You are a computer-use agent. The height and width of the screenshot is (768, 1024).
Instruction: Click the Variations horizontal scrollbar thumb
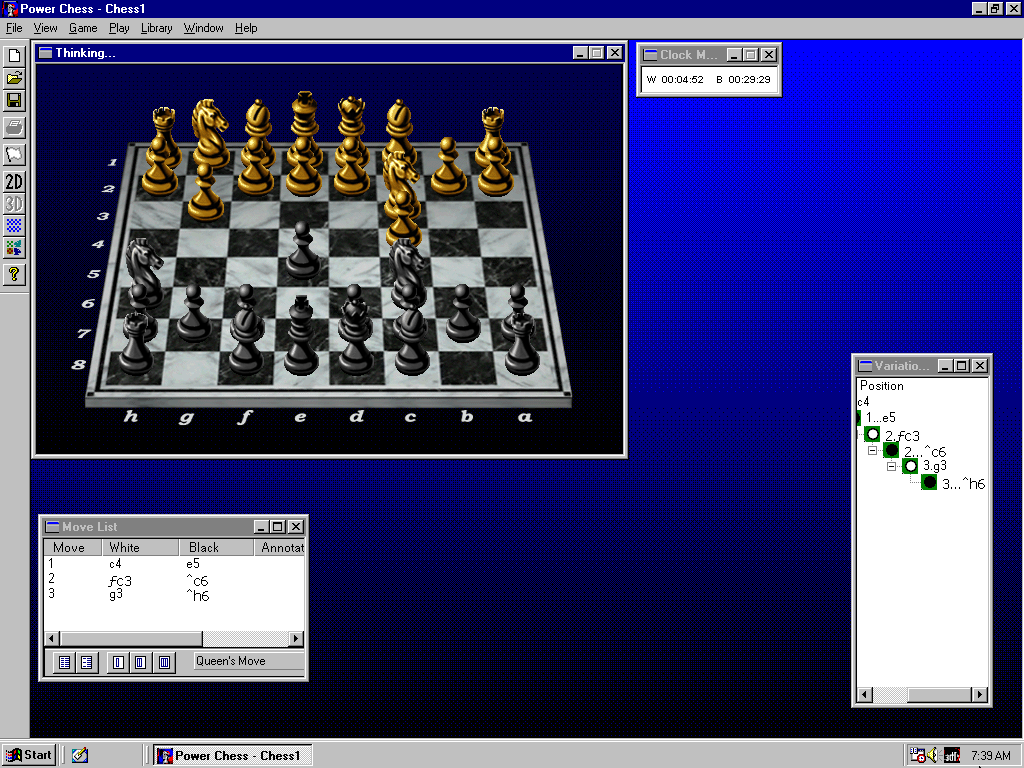coord(939,694)
